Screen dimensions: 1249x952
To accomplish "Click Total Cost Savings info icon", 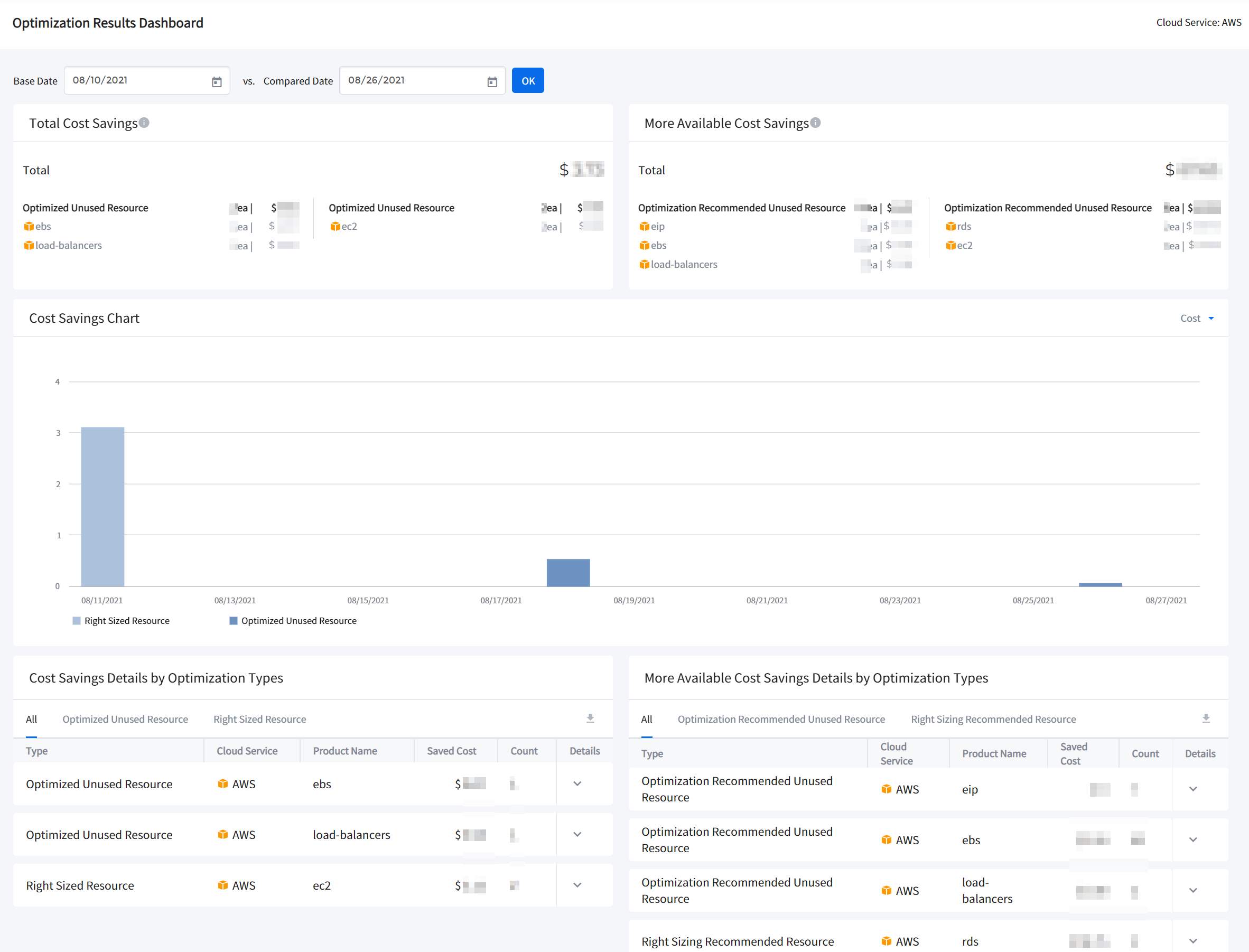I will click(x=145, y=123).
